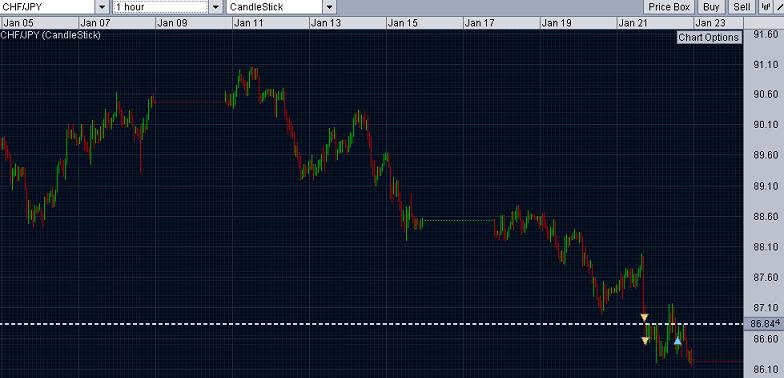Click the Sell button
The width and height of the screenshot is (784, 378).
742,7
